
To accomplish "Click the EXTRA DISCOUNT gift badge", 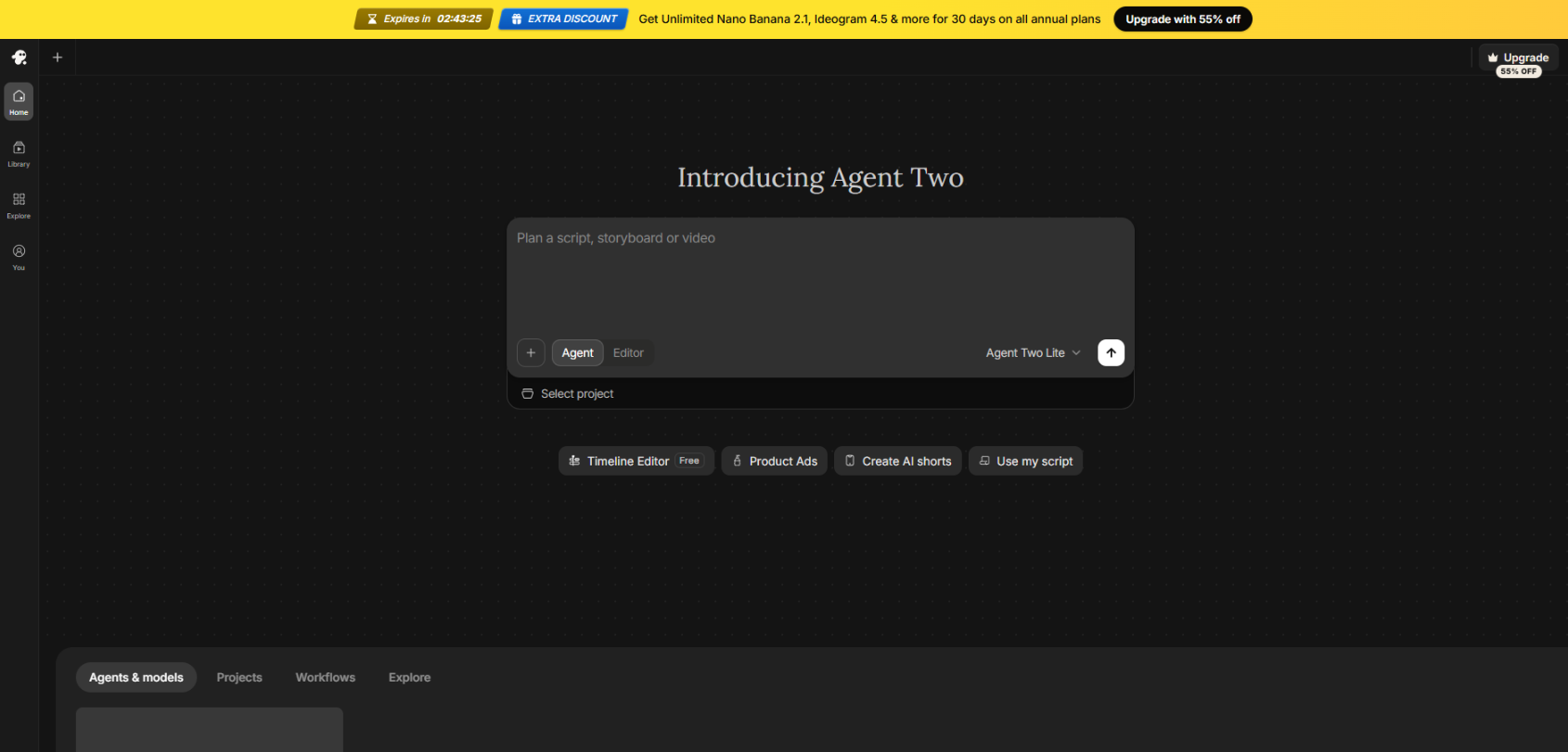I will (563, 19).
